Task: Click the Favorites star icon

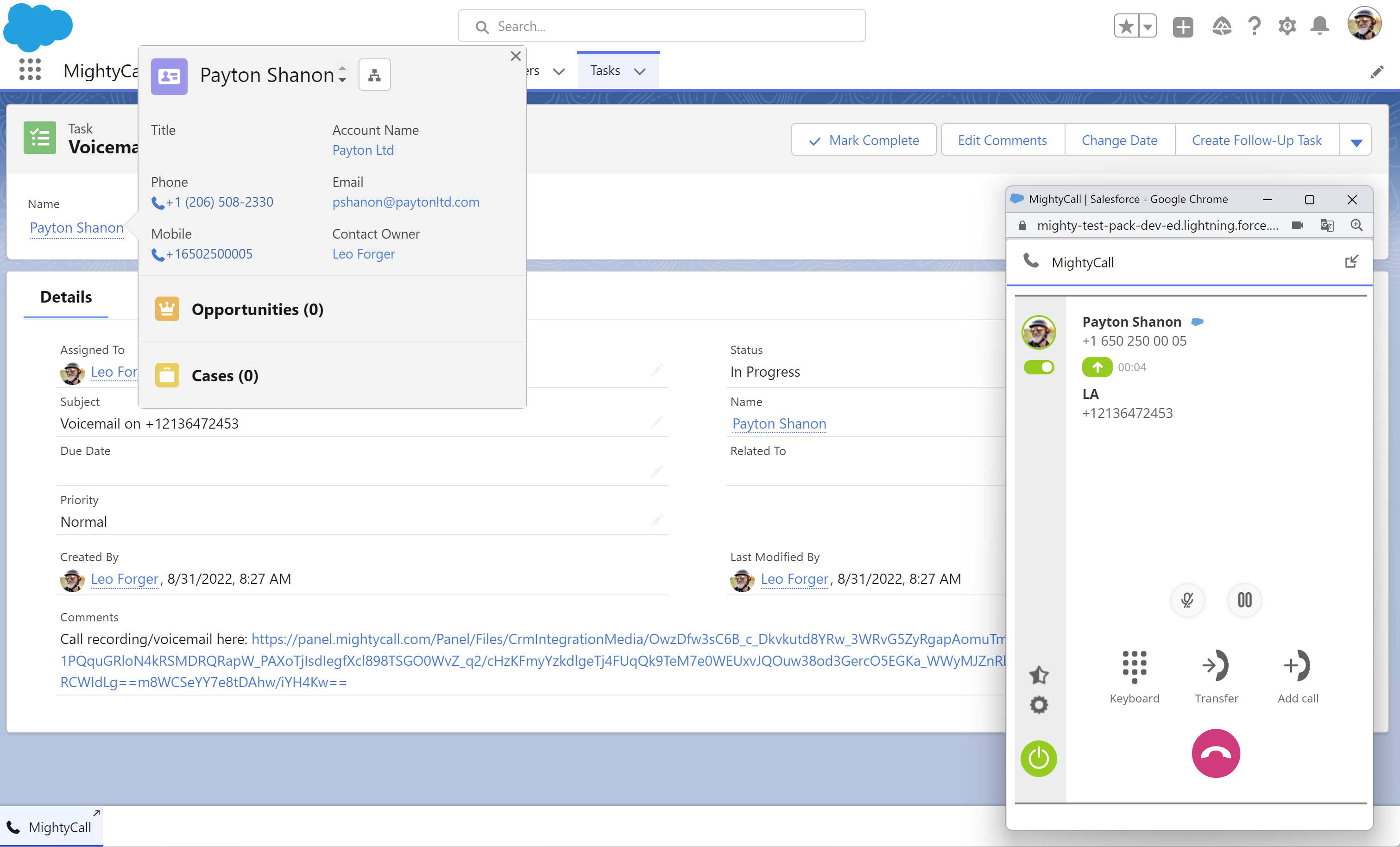Action: (1126, 26)
